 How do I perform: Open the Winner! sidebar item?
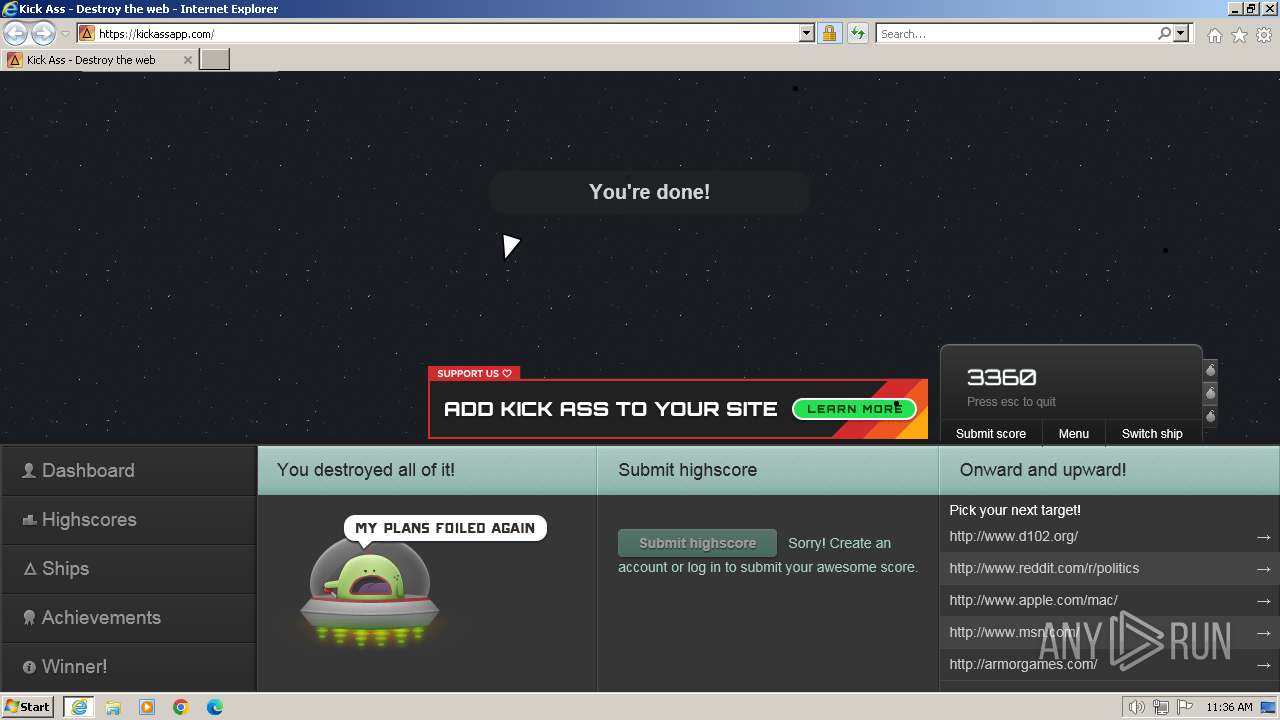(x=128, y=666)
